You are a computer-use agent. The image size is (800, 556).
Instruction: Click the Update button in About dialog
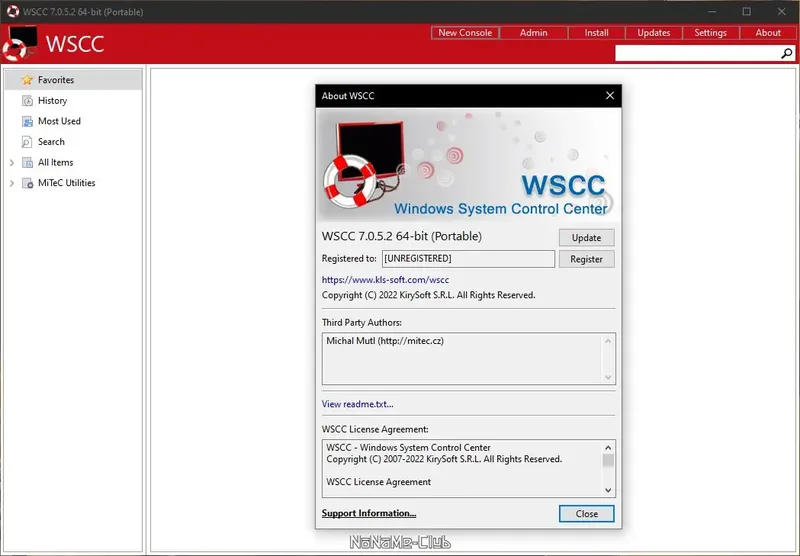pos(586,238)
